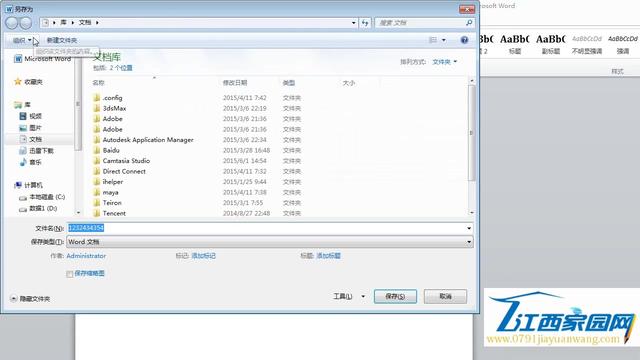Open address bar history dropdown arrow
This screenshot has height=360, width=640.
(353, 23)
